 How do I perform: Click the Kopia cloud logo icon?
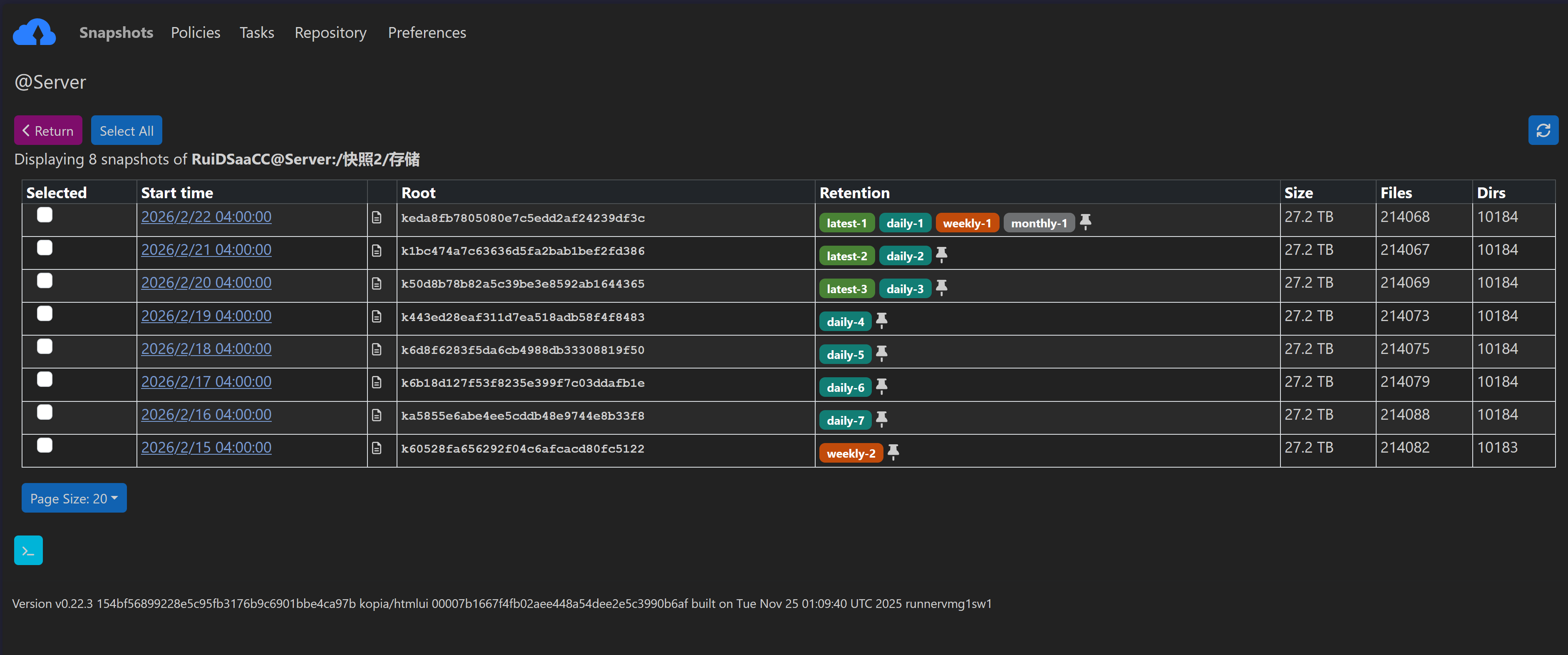coord(34,32)
